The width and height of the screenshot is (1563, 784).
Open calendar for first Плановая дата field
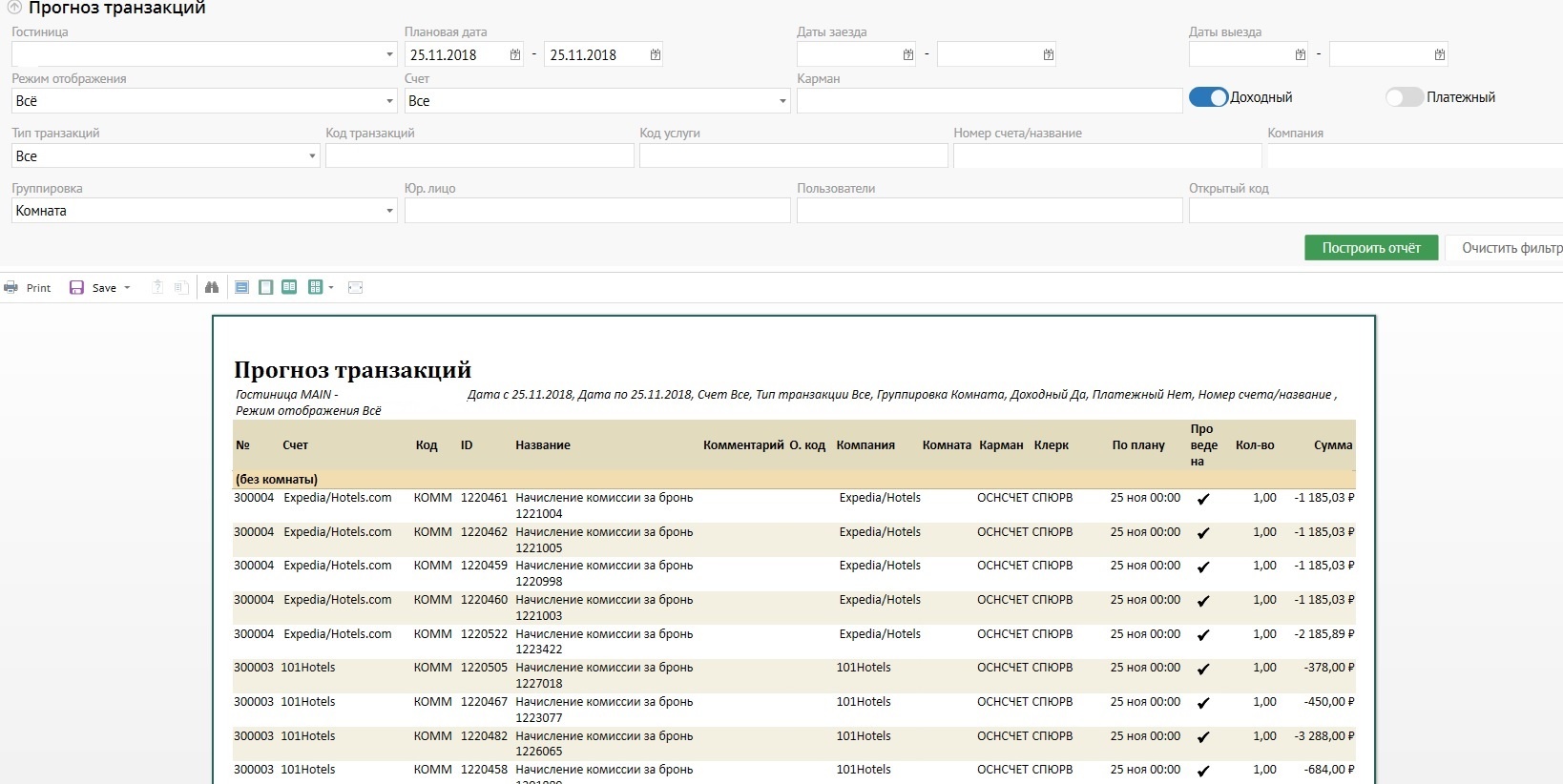click(515, 55)
